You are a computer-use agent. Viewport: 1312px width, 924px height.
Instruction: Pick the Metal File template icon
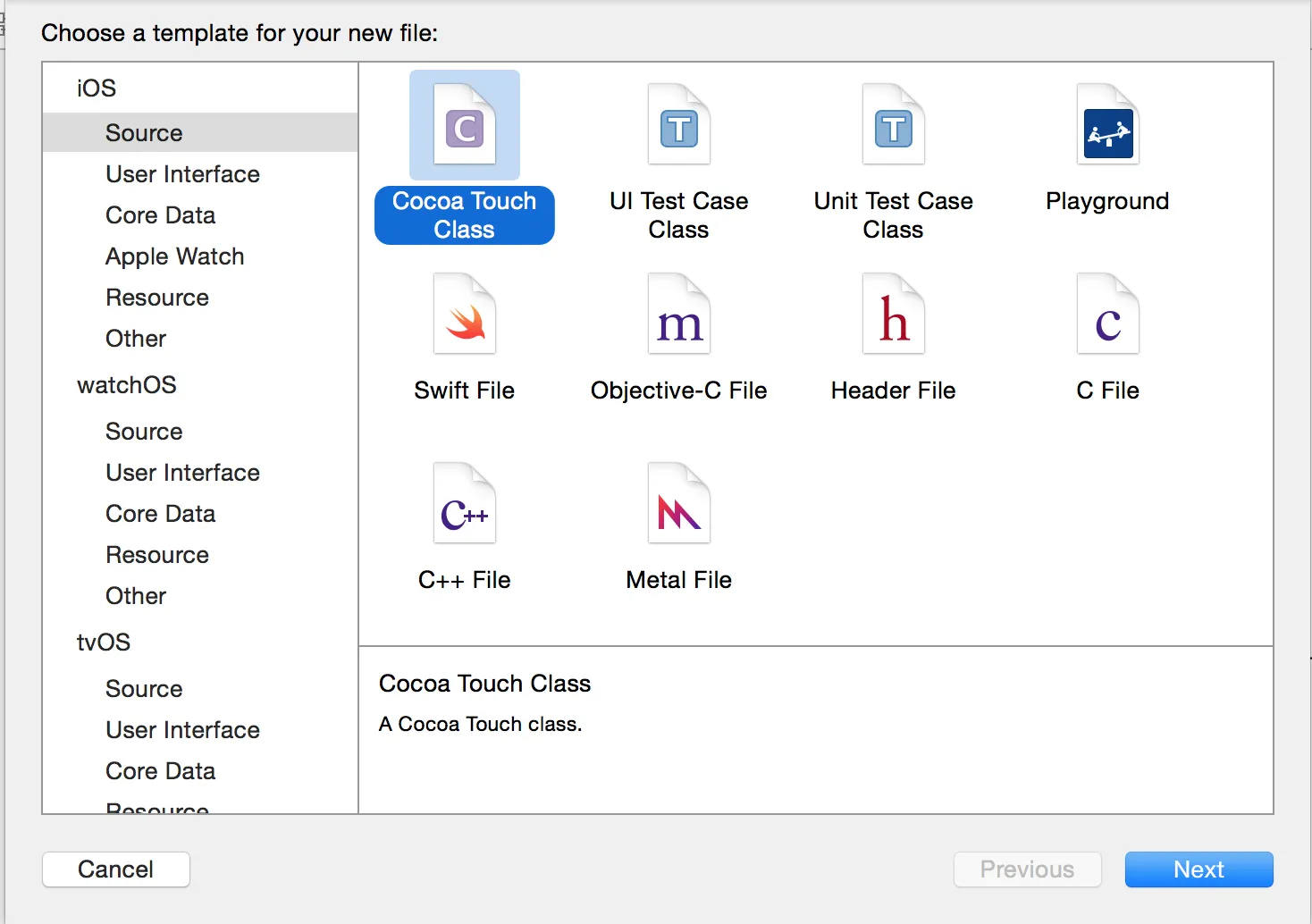(x=679, y=504)
